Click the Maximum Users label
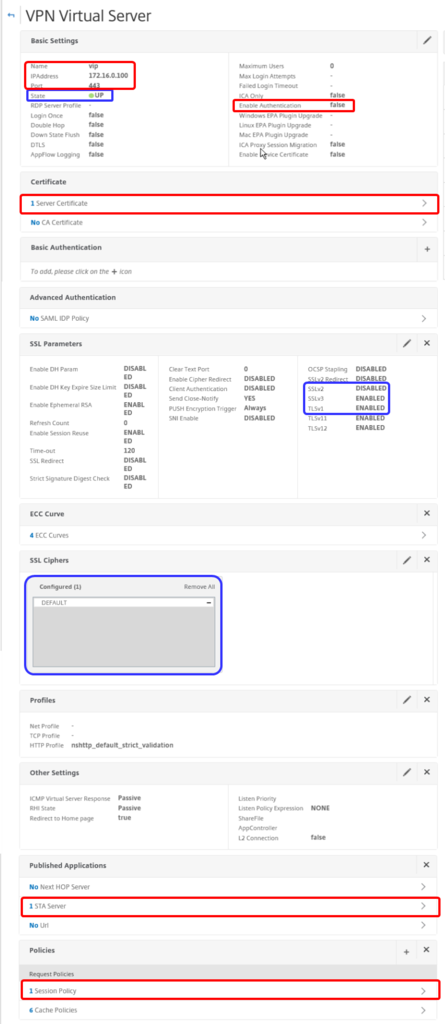445x1024 pixels. tap(261, 66)
